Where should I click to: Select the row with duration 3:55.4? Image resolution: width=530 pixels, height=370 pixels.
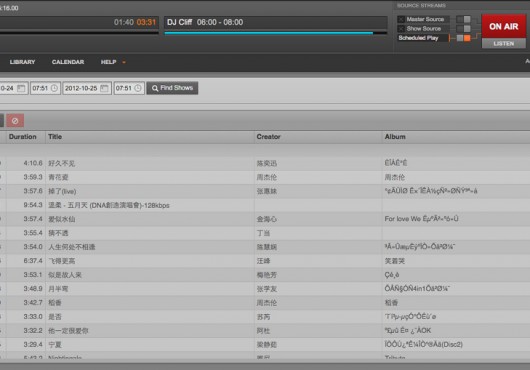tap(265, 233)
